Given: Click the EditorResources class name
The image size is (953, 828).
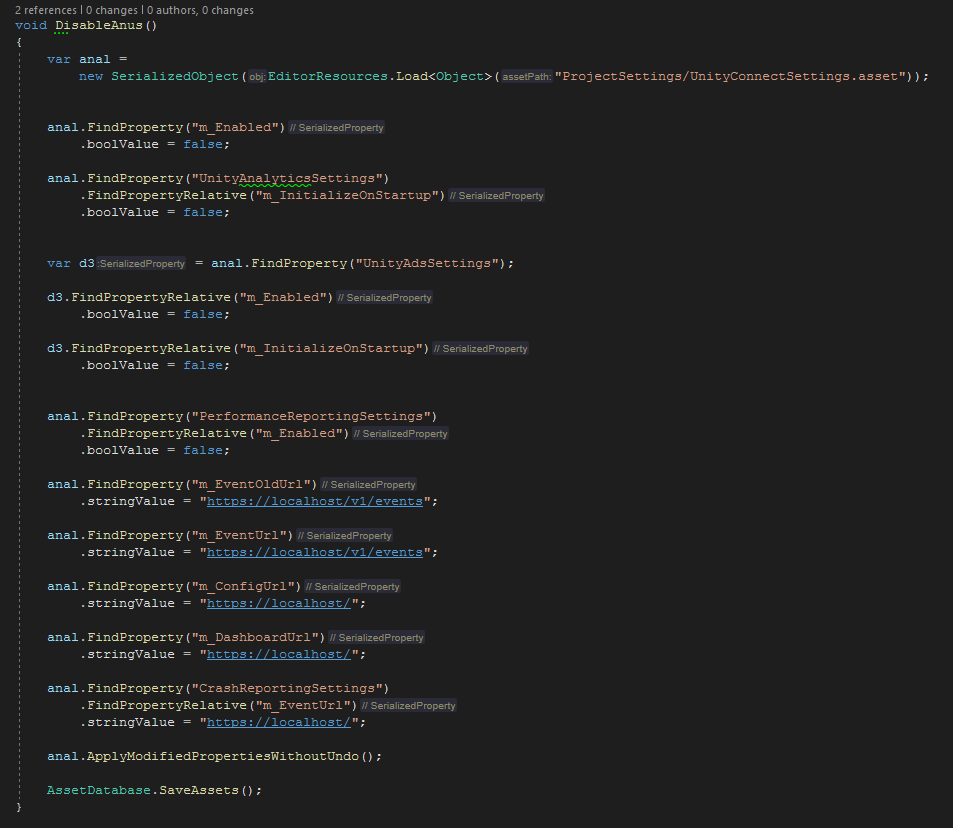Looking at the screenshot, I should (328, 77).
